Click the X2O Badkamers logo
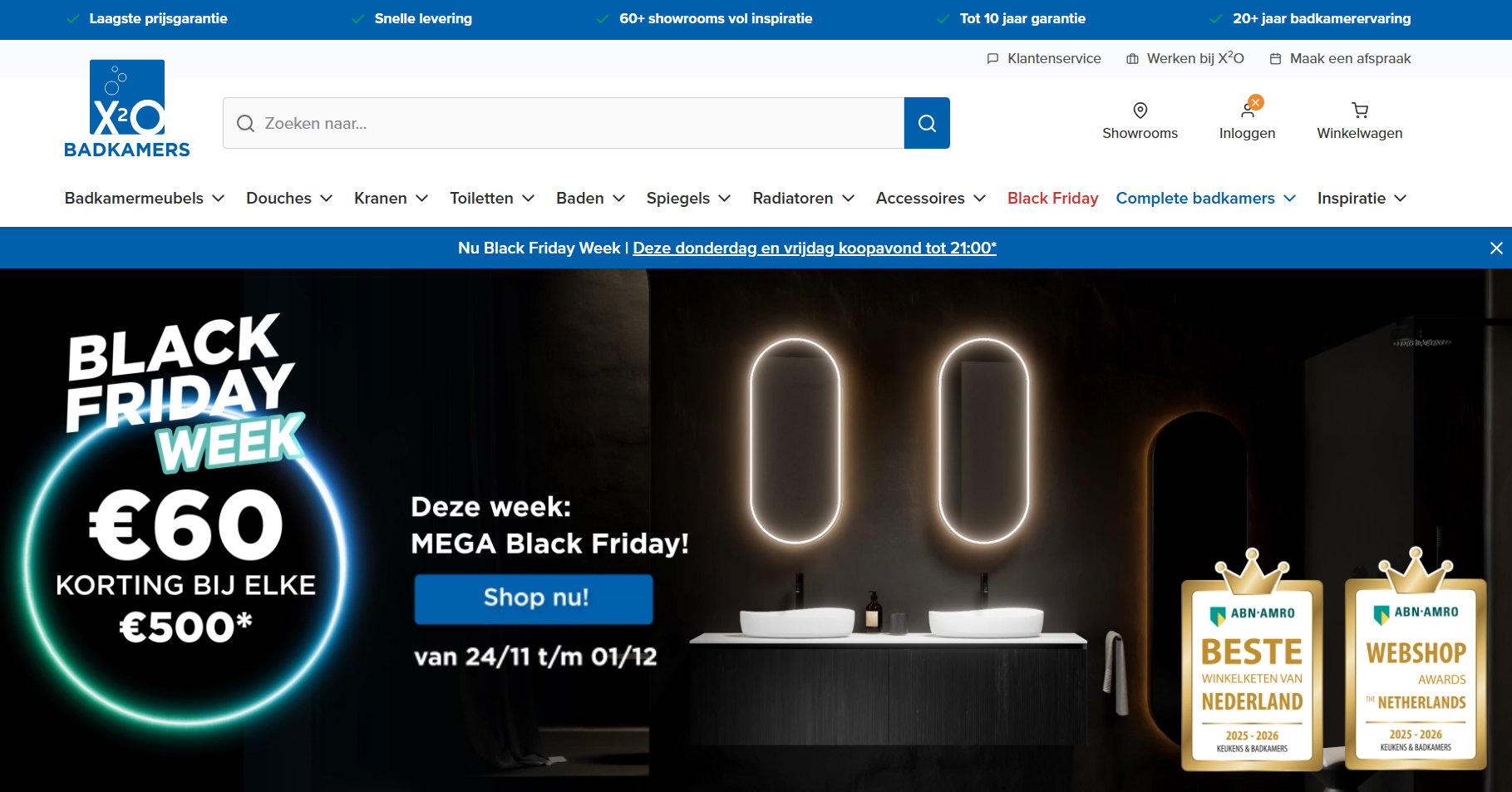Screen dimensions: 1512x792 point(127,109)
